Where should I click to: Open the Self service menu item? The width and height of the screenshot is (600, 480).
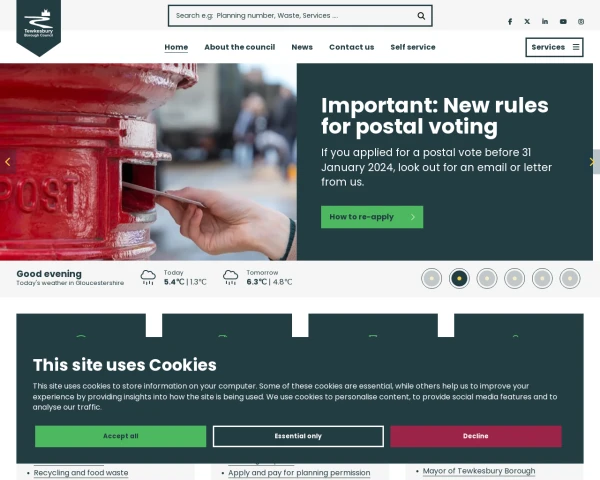click(x=413, y=47)
